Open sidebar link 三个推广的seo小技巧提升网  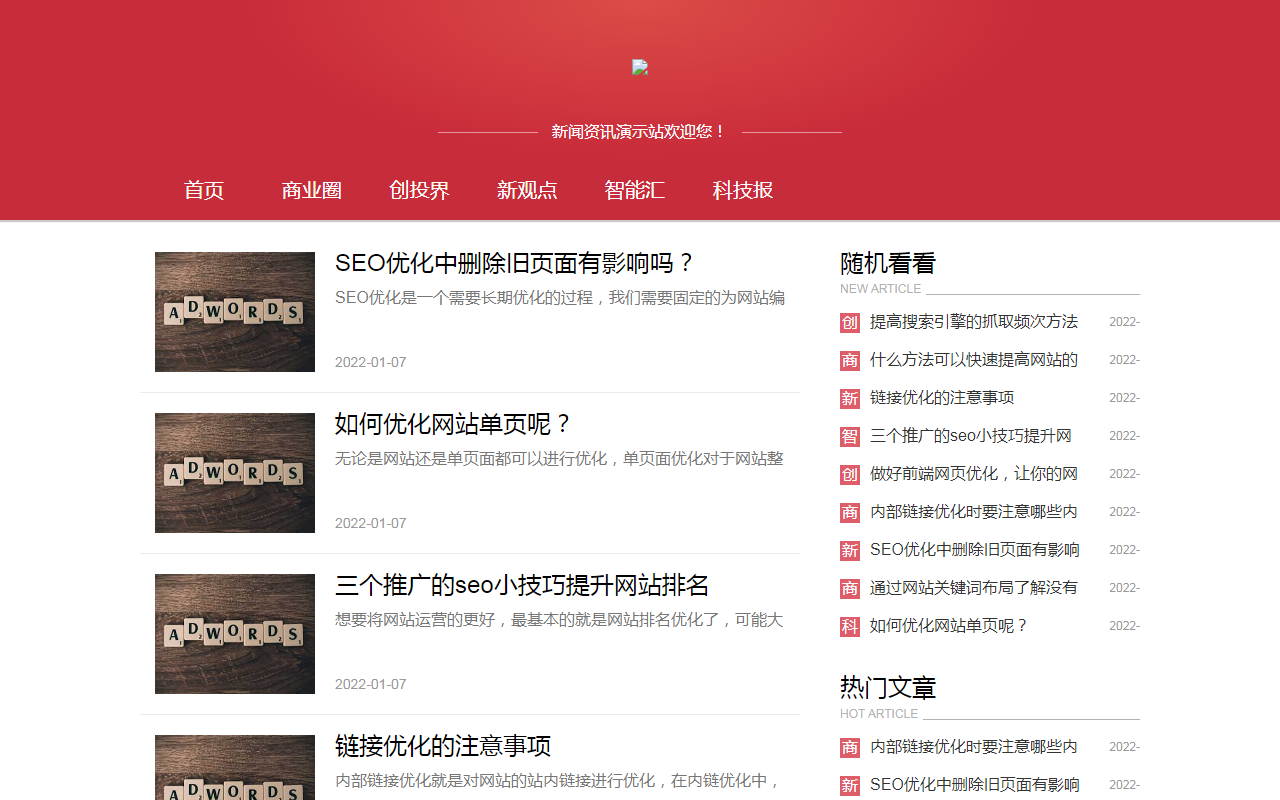pyautogui.click(x=971, y=436)
